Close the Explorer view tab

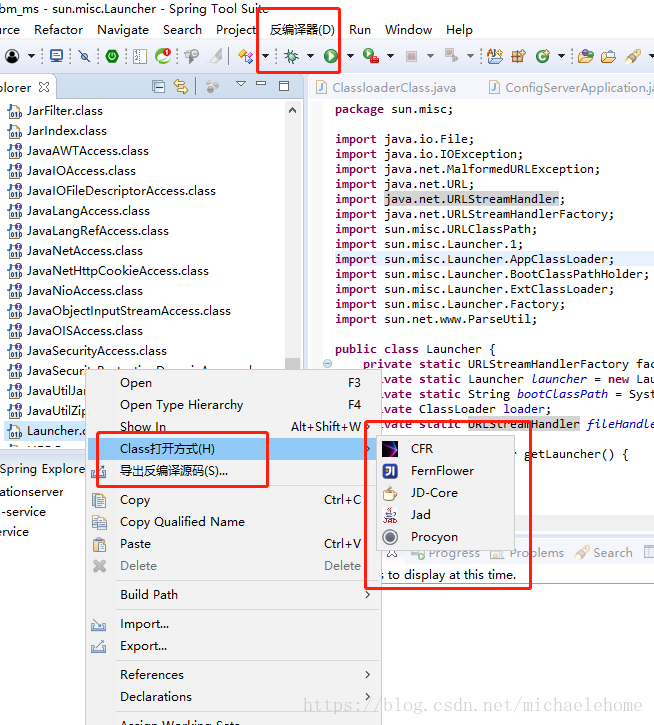click(44, 87)
